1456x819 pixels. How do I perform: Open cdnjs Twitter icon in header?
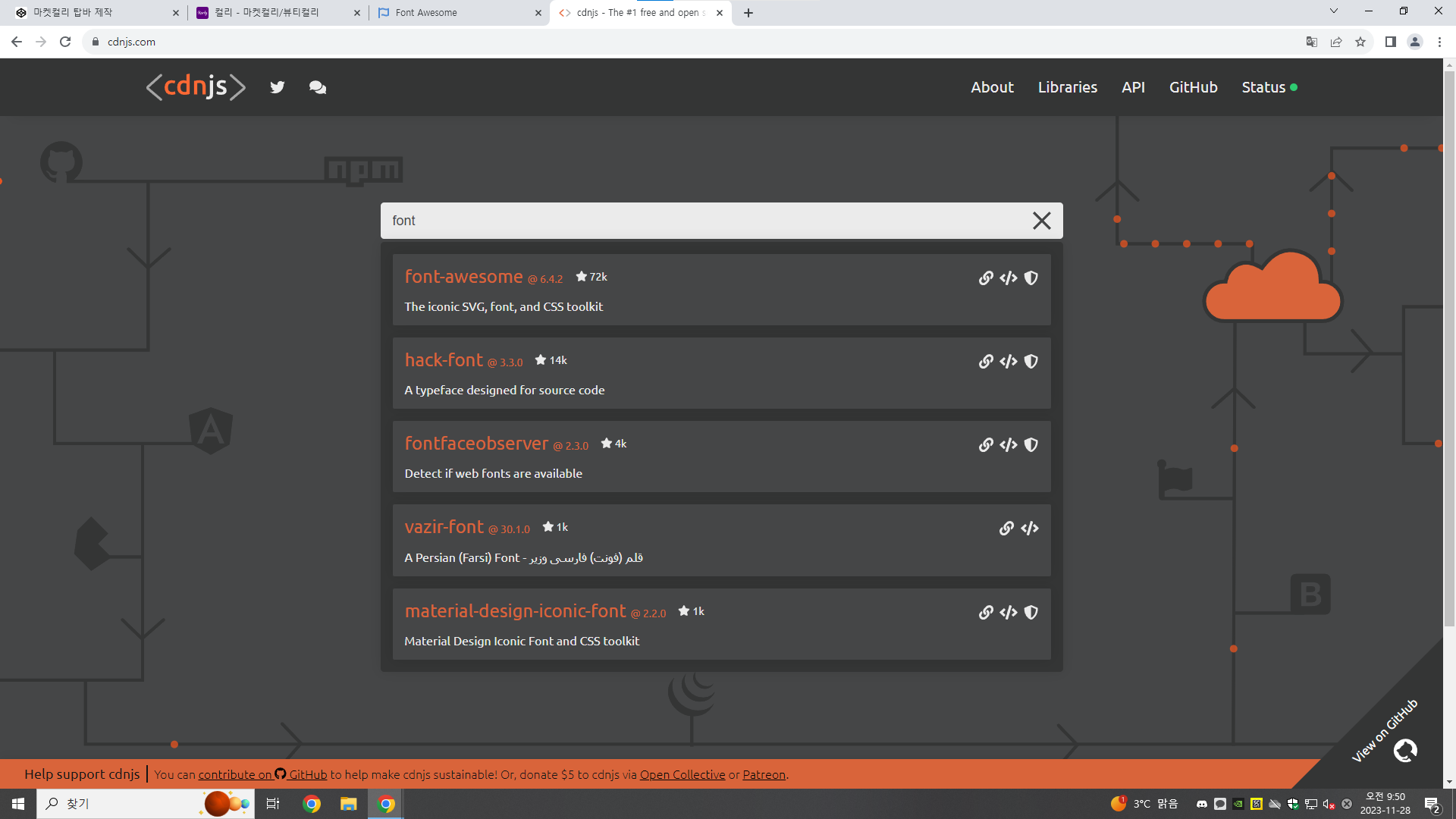tap(278, 87)
